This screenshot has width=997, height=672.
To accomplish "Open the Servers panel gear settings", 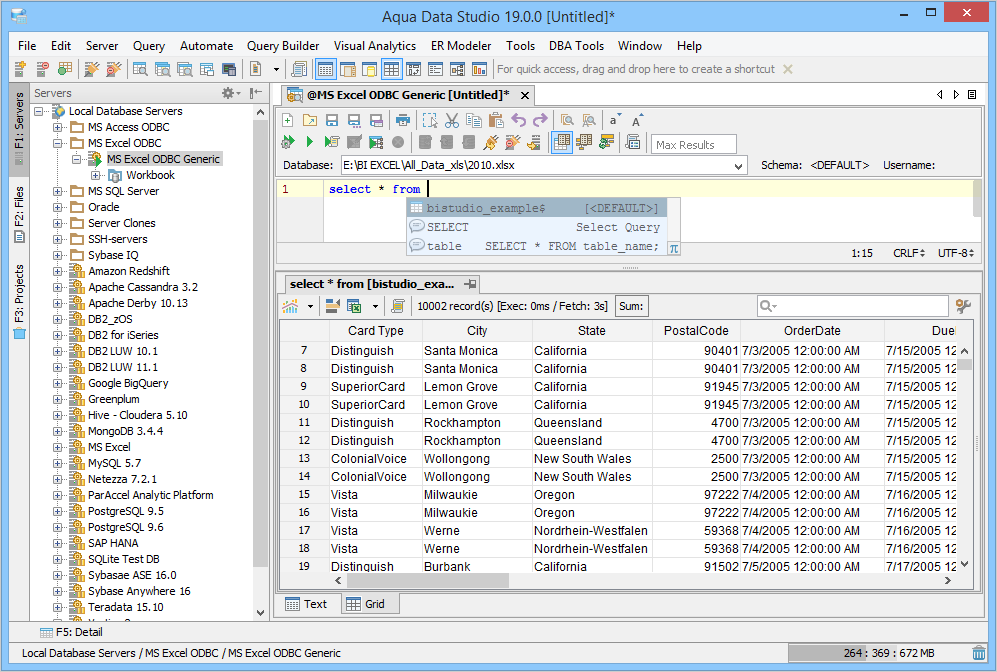I will (229, 93).
